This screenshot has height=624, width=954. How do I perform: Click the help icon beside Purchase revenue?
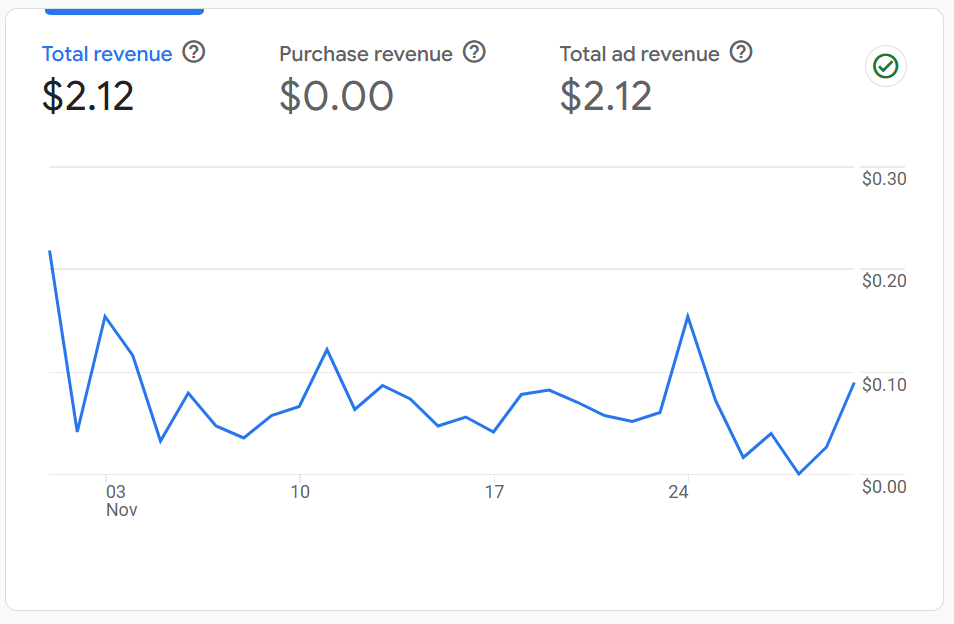tap(475, 52)
